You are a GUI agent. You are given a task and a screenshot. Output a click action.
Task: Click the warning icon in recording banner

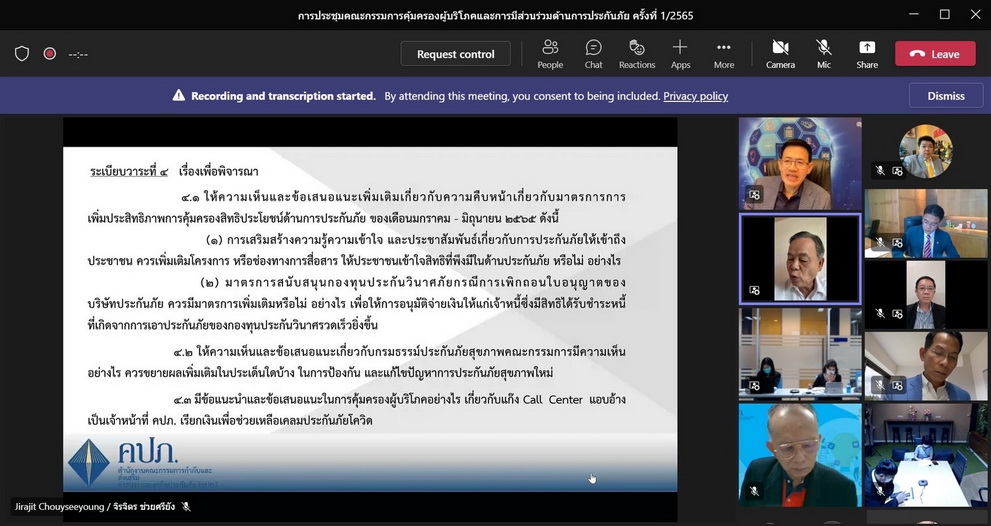pos(179,96)
